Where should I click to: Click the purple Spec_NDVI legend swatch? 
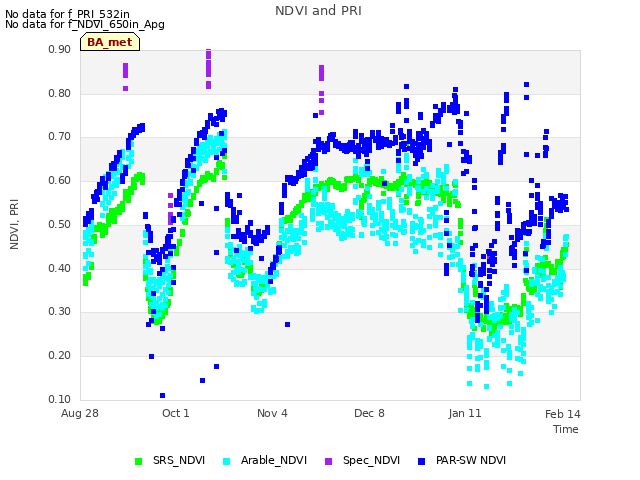(x=328, y=461)
